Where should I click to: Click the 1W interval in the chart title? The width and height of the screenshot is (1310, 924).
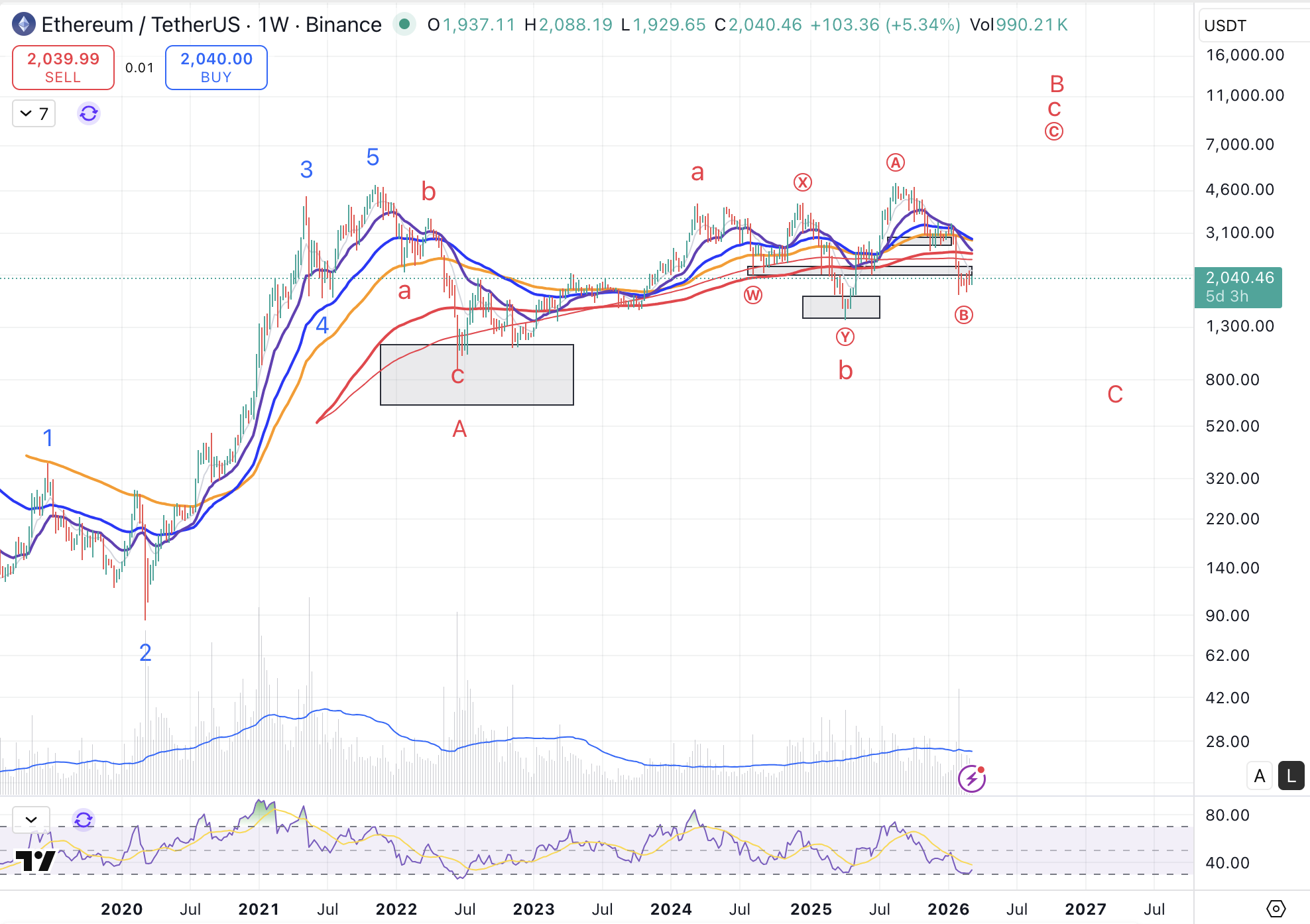click(x=273, y=25)
